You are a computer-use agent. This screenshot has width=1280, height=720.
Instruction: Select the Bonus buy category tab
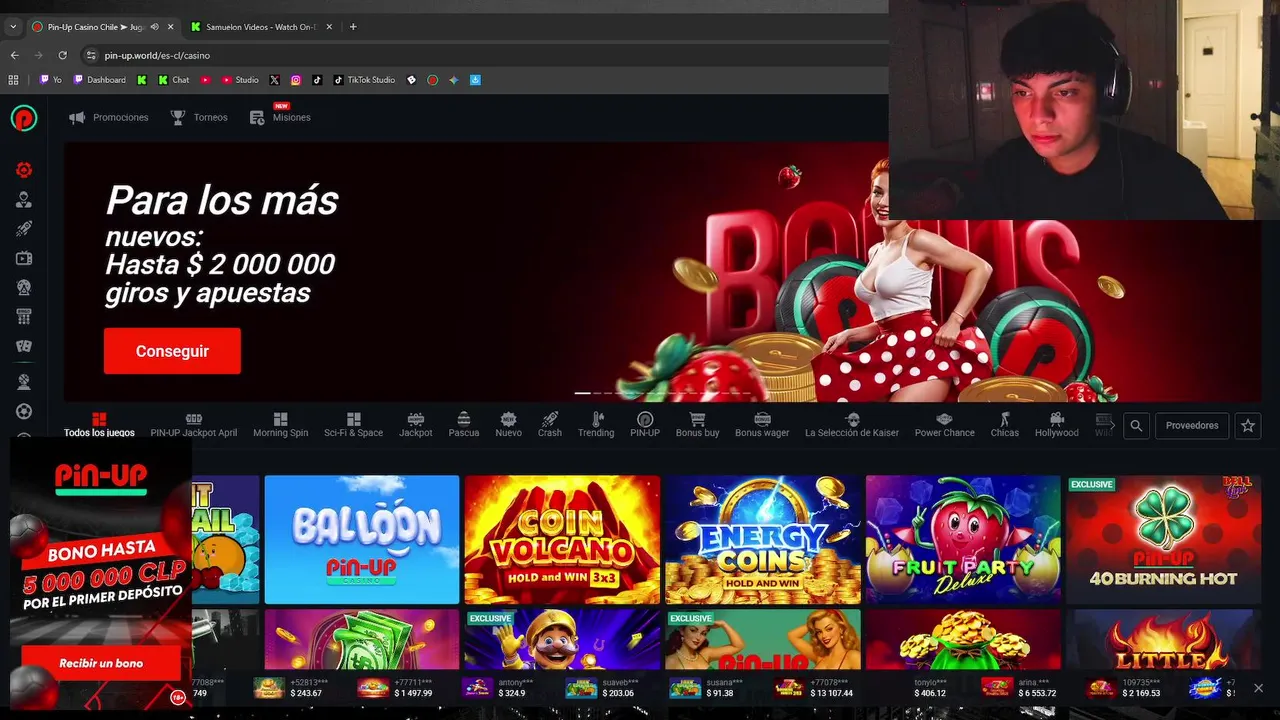(x=697, y=425)
